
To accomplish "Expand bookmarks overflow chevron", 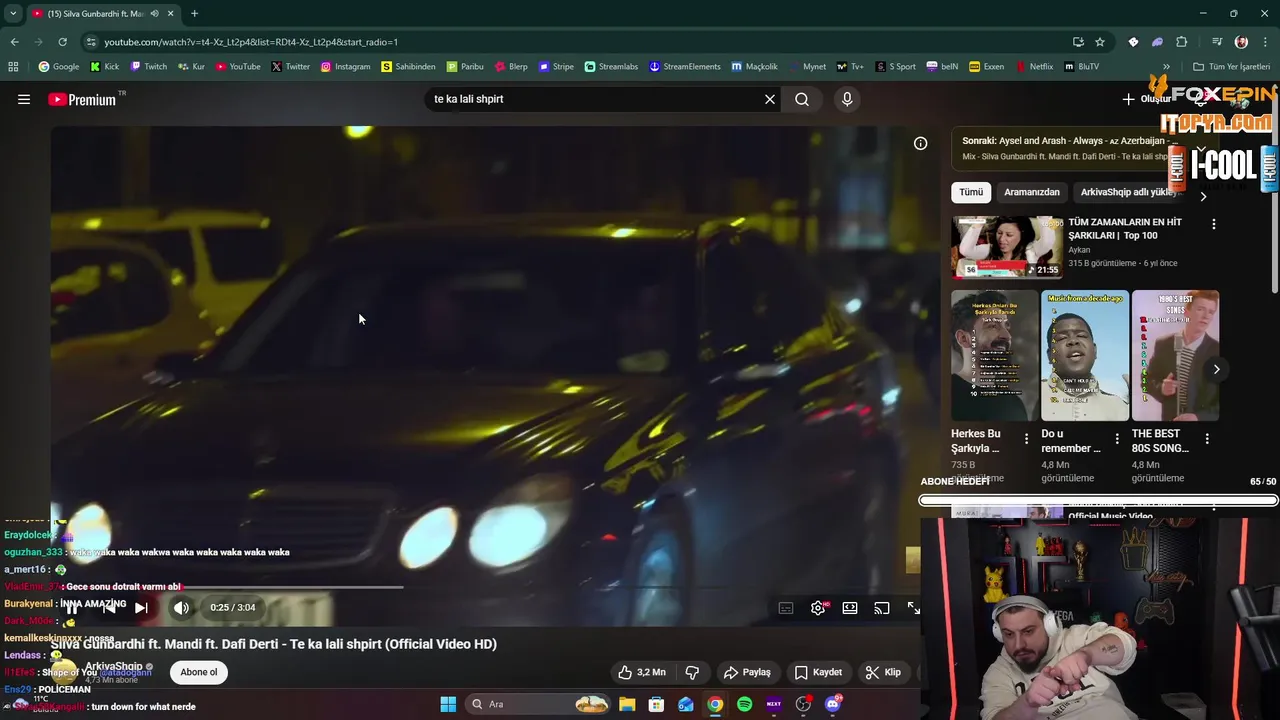I will 1166,67.
